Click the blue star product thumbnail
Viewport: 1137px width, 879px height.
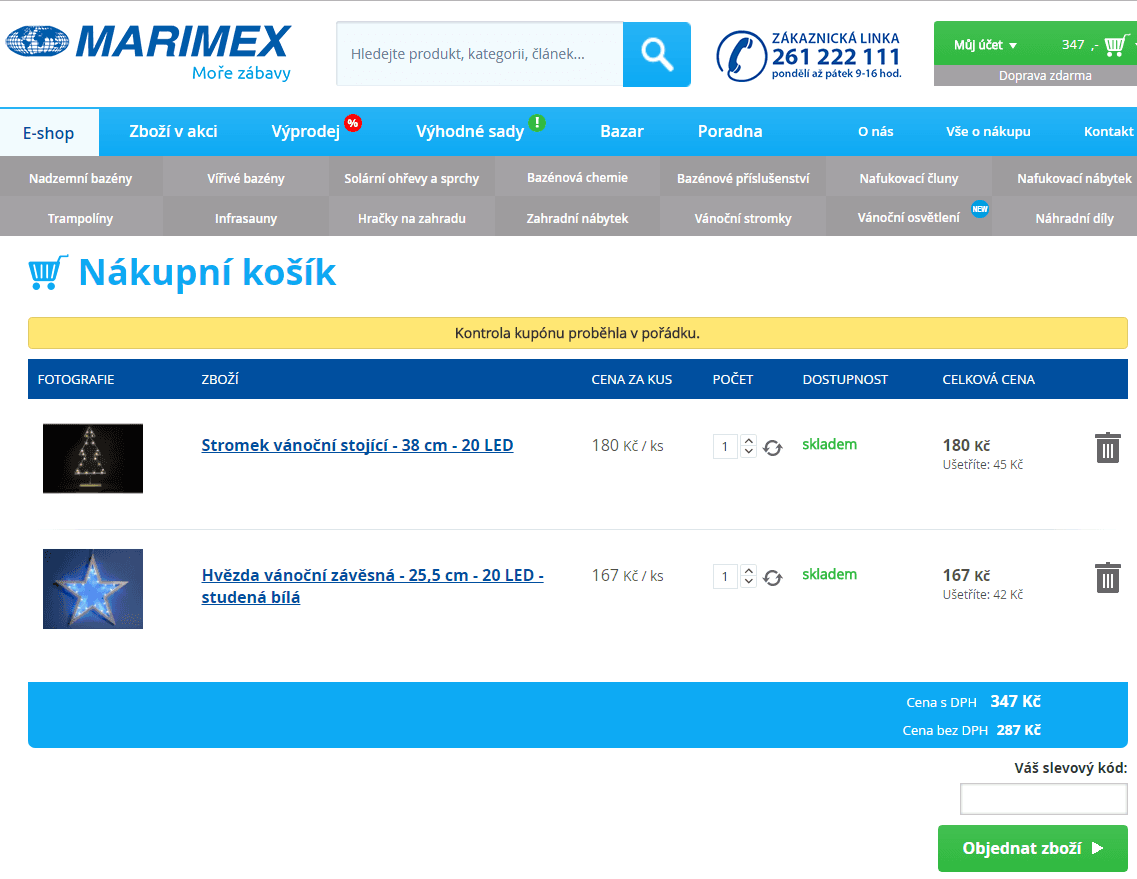(x=93, y=589)
